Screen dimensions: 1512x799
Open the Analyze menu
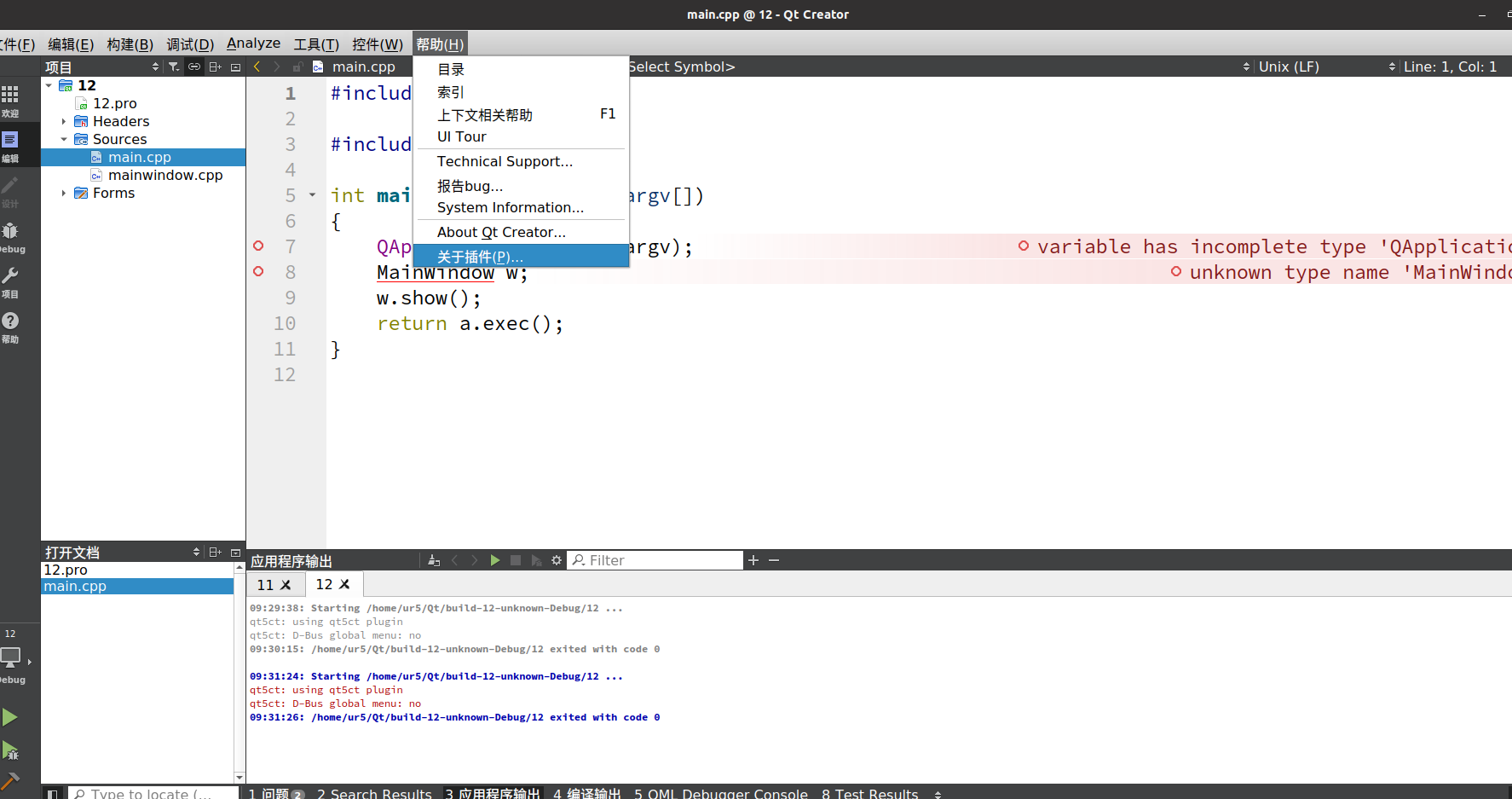[x=253, y=43]
